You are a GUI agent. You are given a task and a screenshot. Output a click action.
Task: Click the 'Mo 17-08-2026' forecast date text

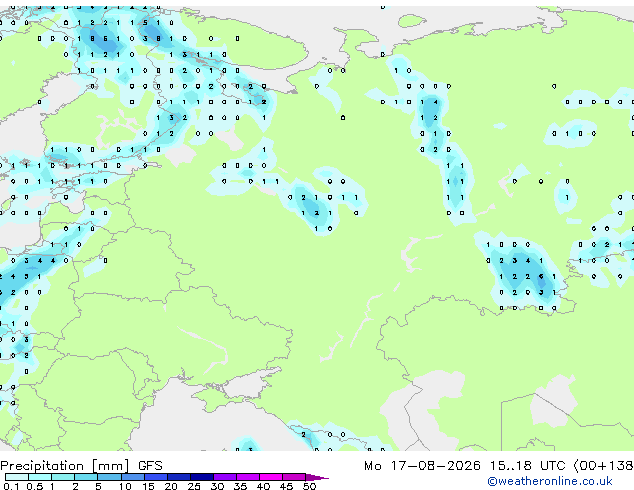point(422,466)
